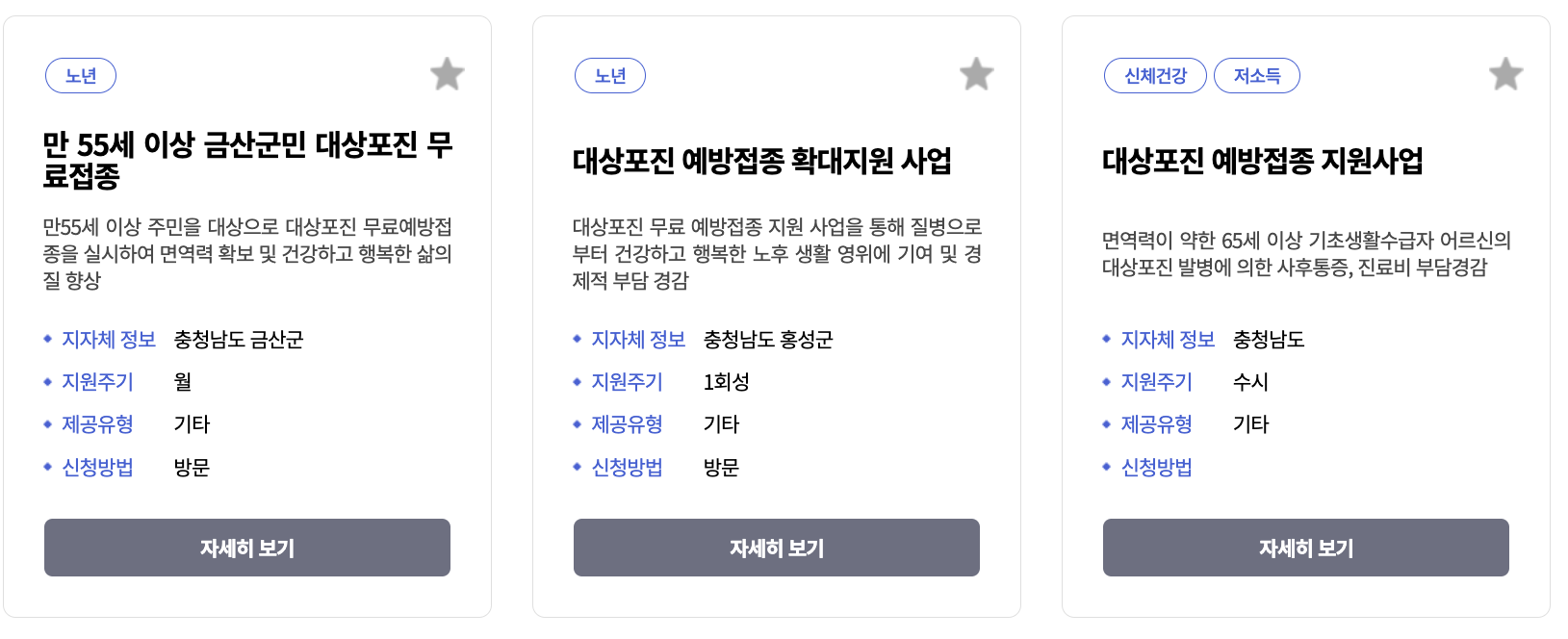Bookmark the 대상포진 예방접종 지원사업 card
The width and height of the screenshot is (1568, 639).
[x=1505, y=74]
